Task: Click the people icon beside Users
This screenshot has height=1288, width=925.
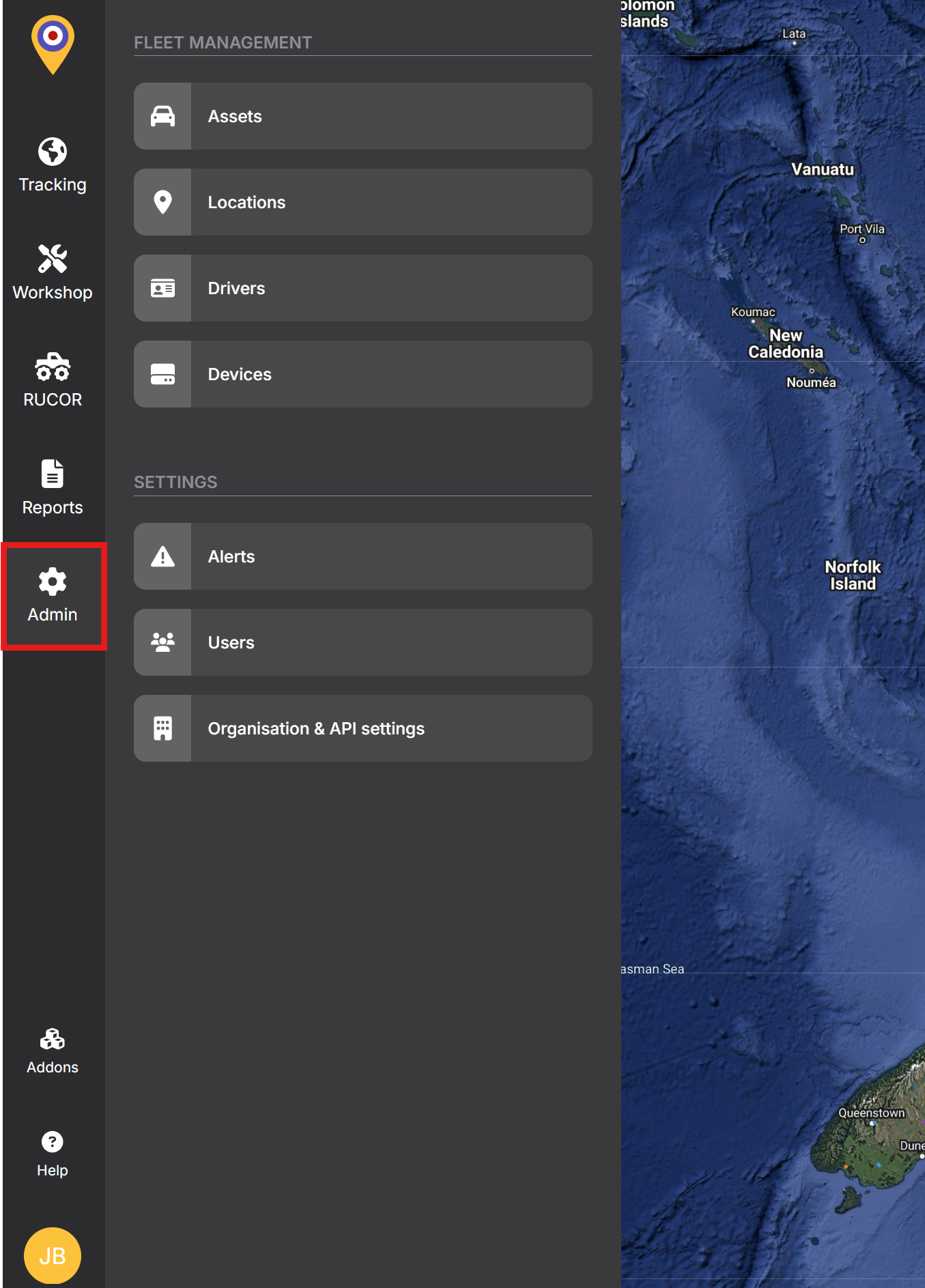Action: [x=162, y=642]
